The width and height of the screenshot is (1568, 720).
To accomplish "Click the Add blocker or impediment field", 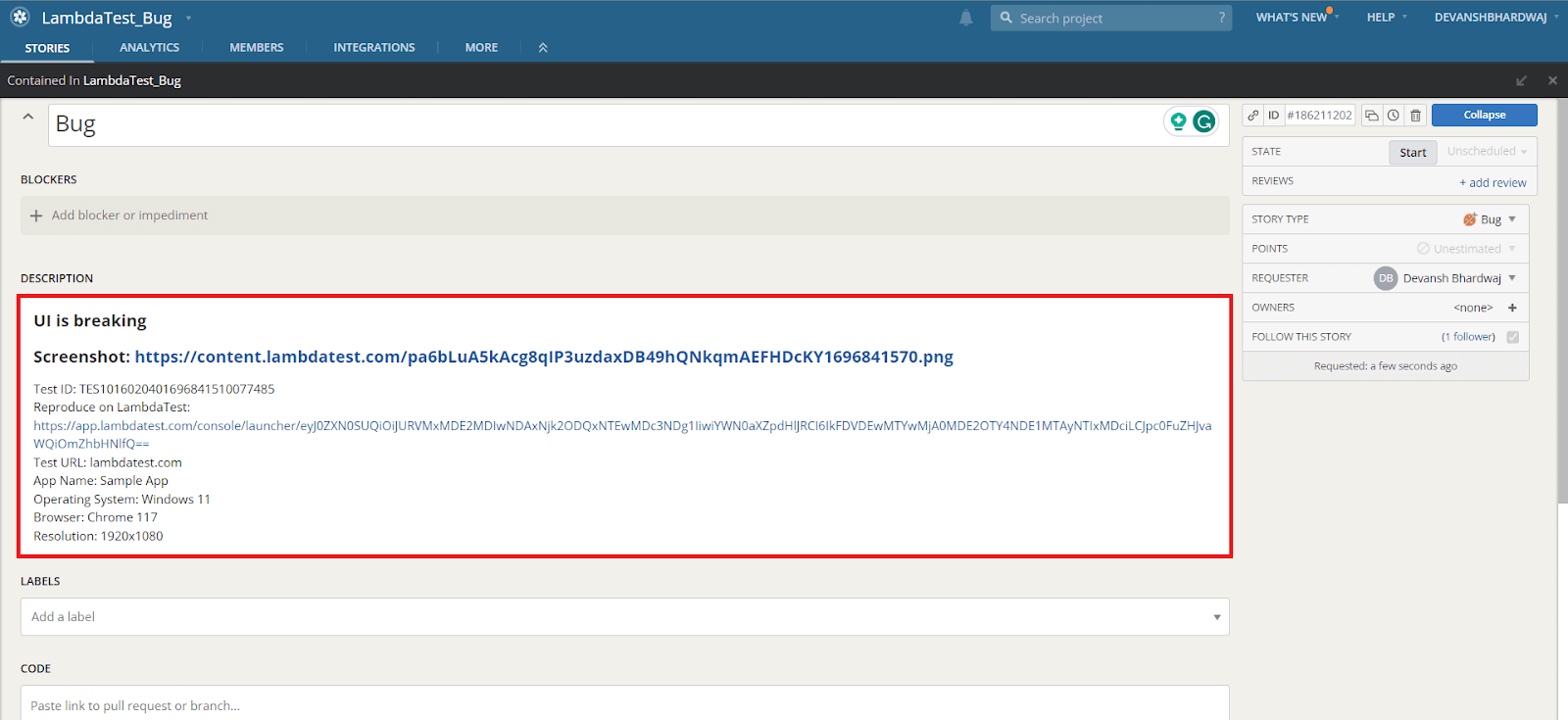I will pyautogui.click(x=625, y=216).
